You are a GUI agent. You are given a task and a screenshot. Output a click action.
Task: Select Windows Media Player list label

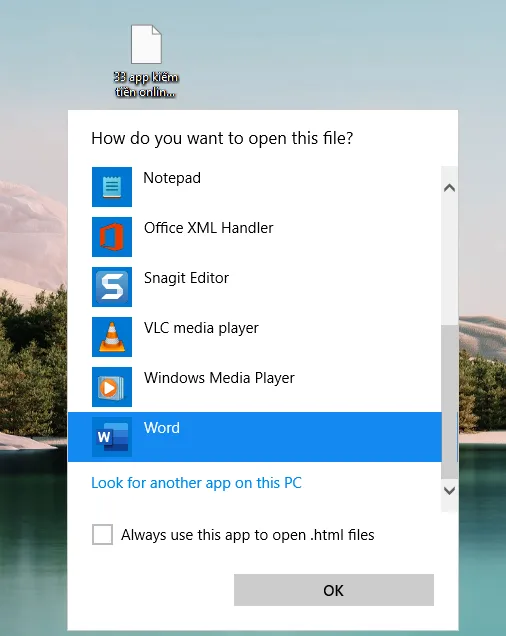[219, 378]
